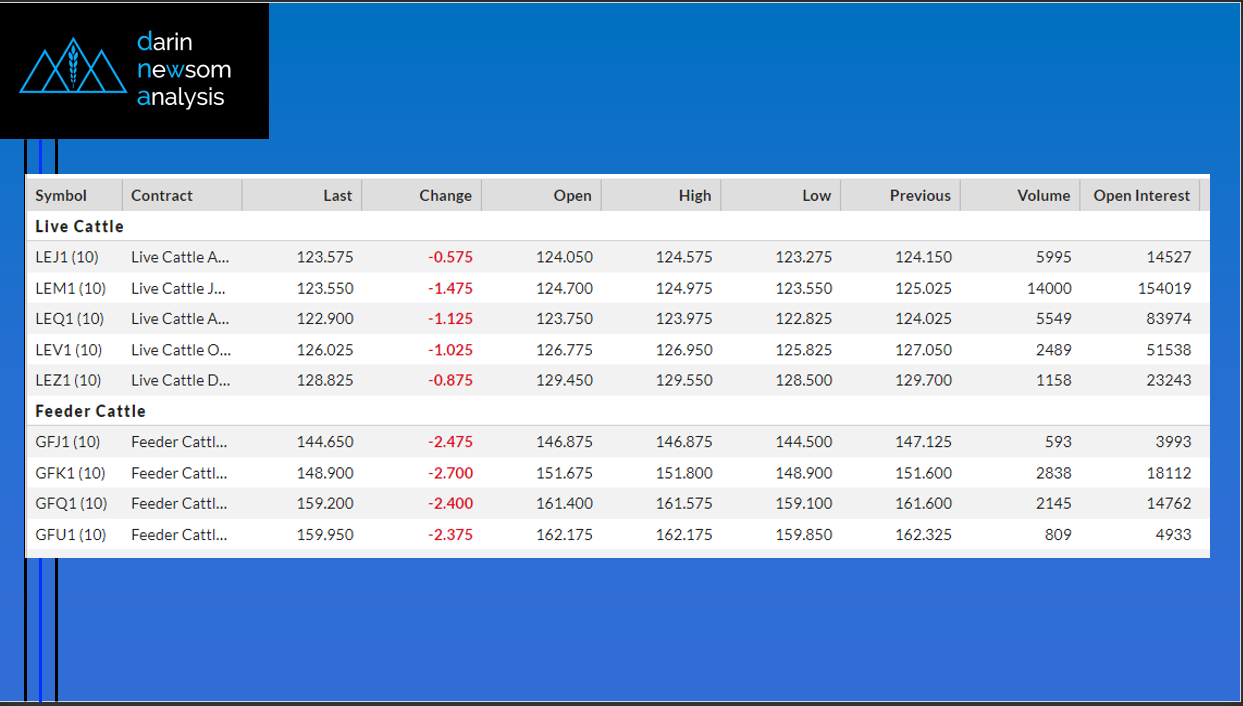1243x706 pixels.
Task: Sort table by Symbol column header
Action: [x=61, y=196]
